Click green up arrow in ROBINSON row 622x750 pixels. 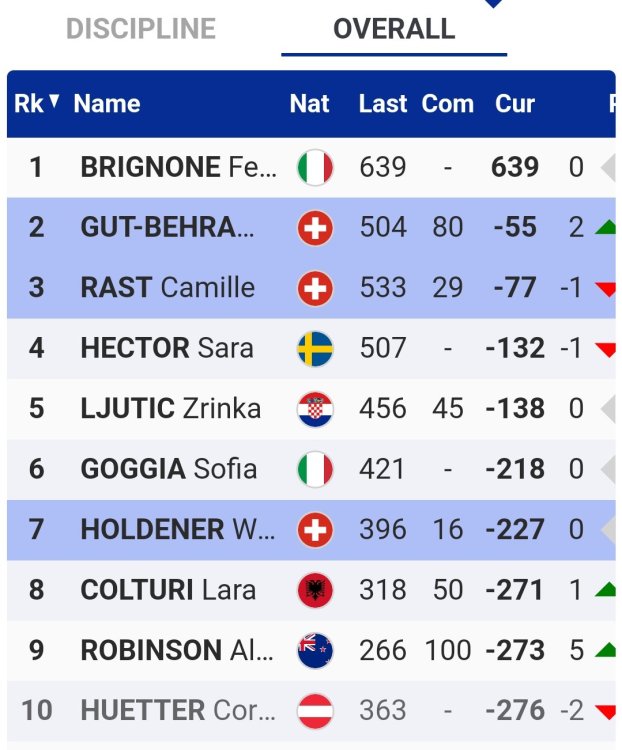coord(604,651)
